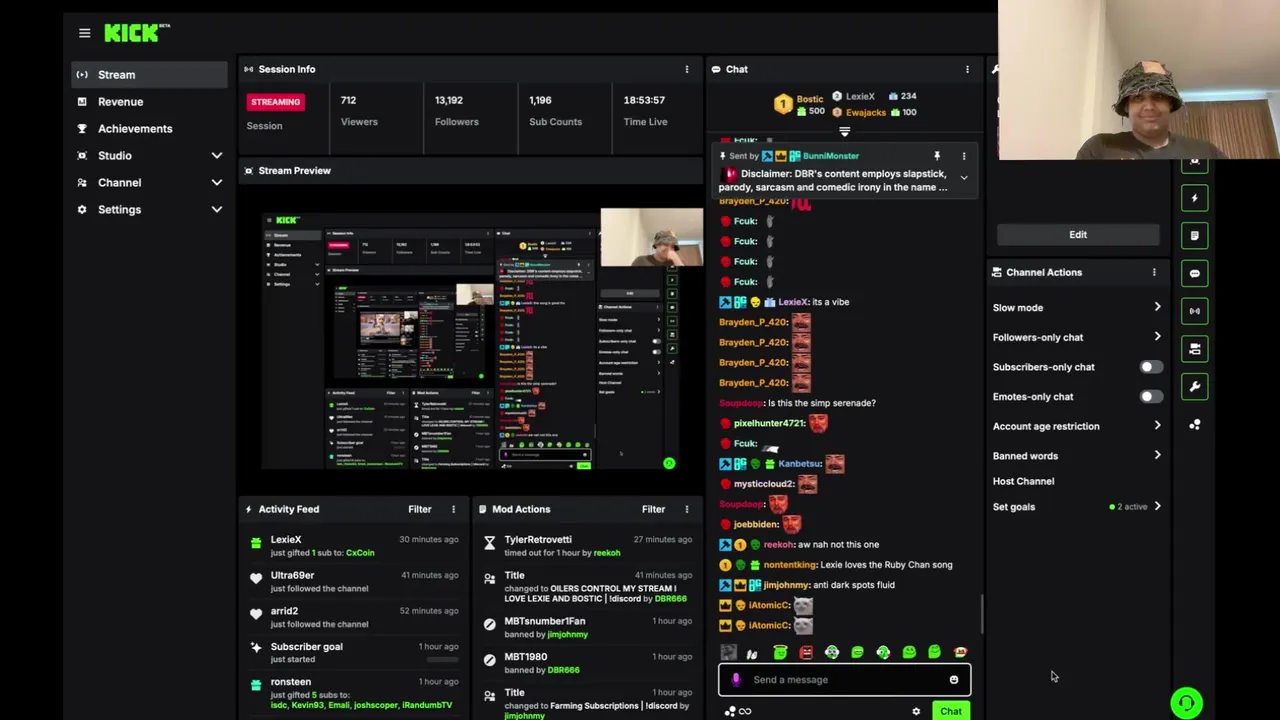
Task: Open Achievements in the sidebar
Action: tap(149, 128)
